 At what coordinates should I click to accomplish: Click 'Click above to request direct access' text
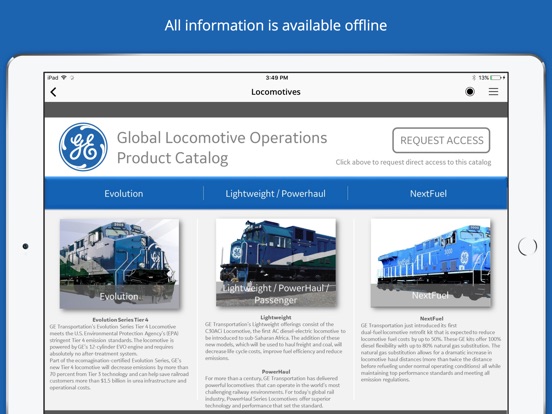point(413,162)
